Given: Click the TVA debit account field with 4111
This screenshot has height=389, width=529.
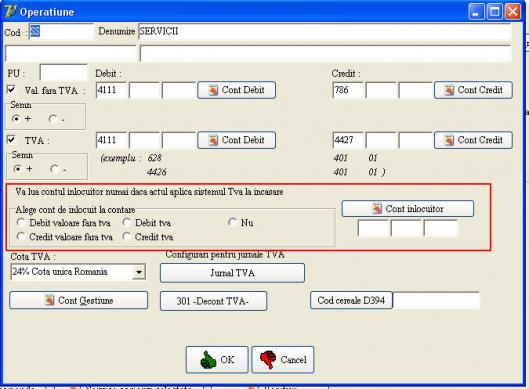Looking at the screenshot, I should click(x=111, y=140).
